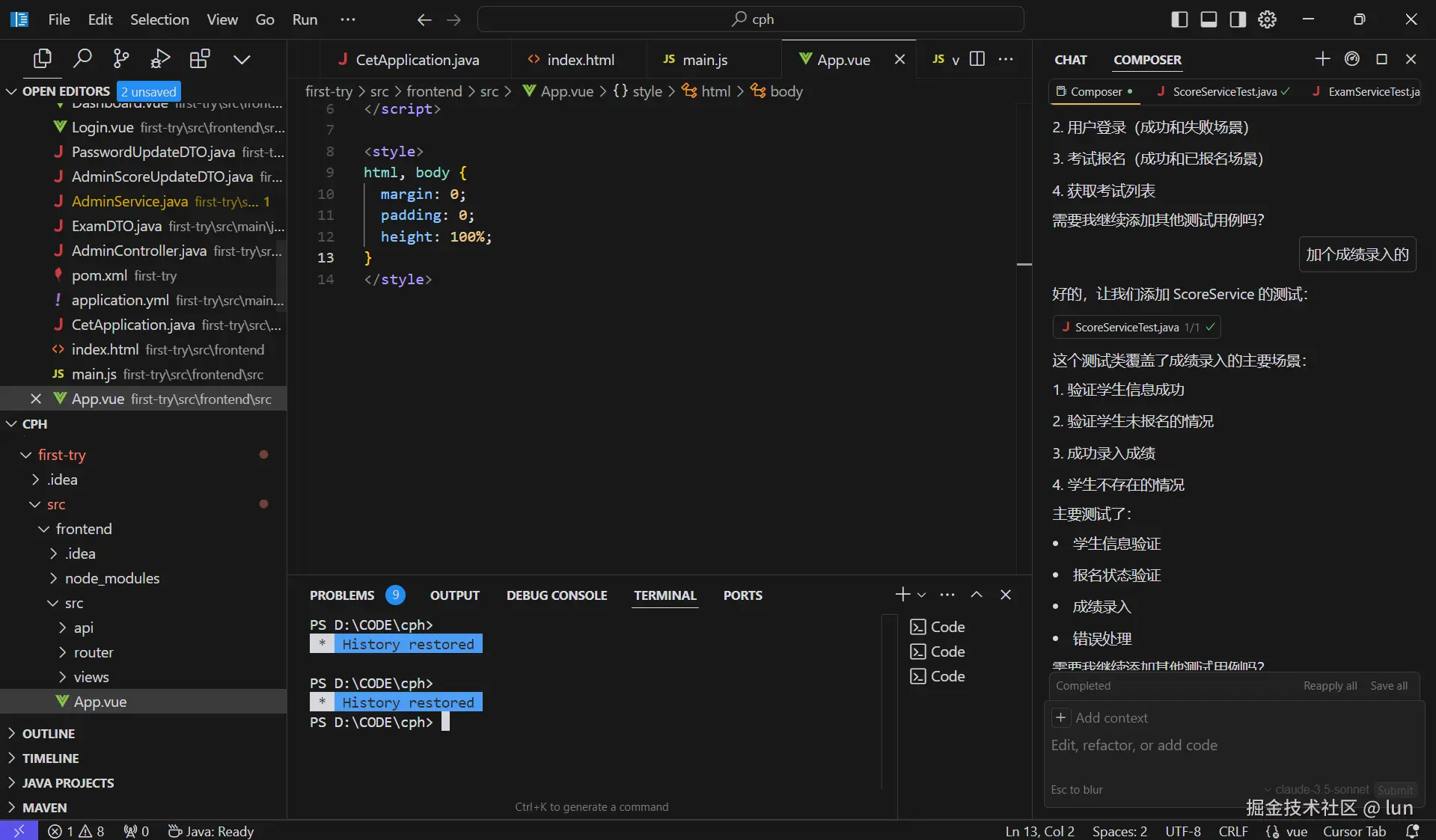Toggle the primary sidebar layout icon
Viewport: 1436px width, 840px height.
point(1179,19)
